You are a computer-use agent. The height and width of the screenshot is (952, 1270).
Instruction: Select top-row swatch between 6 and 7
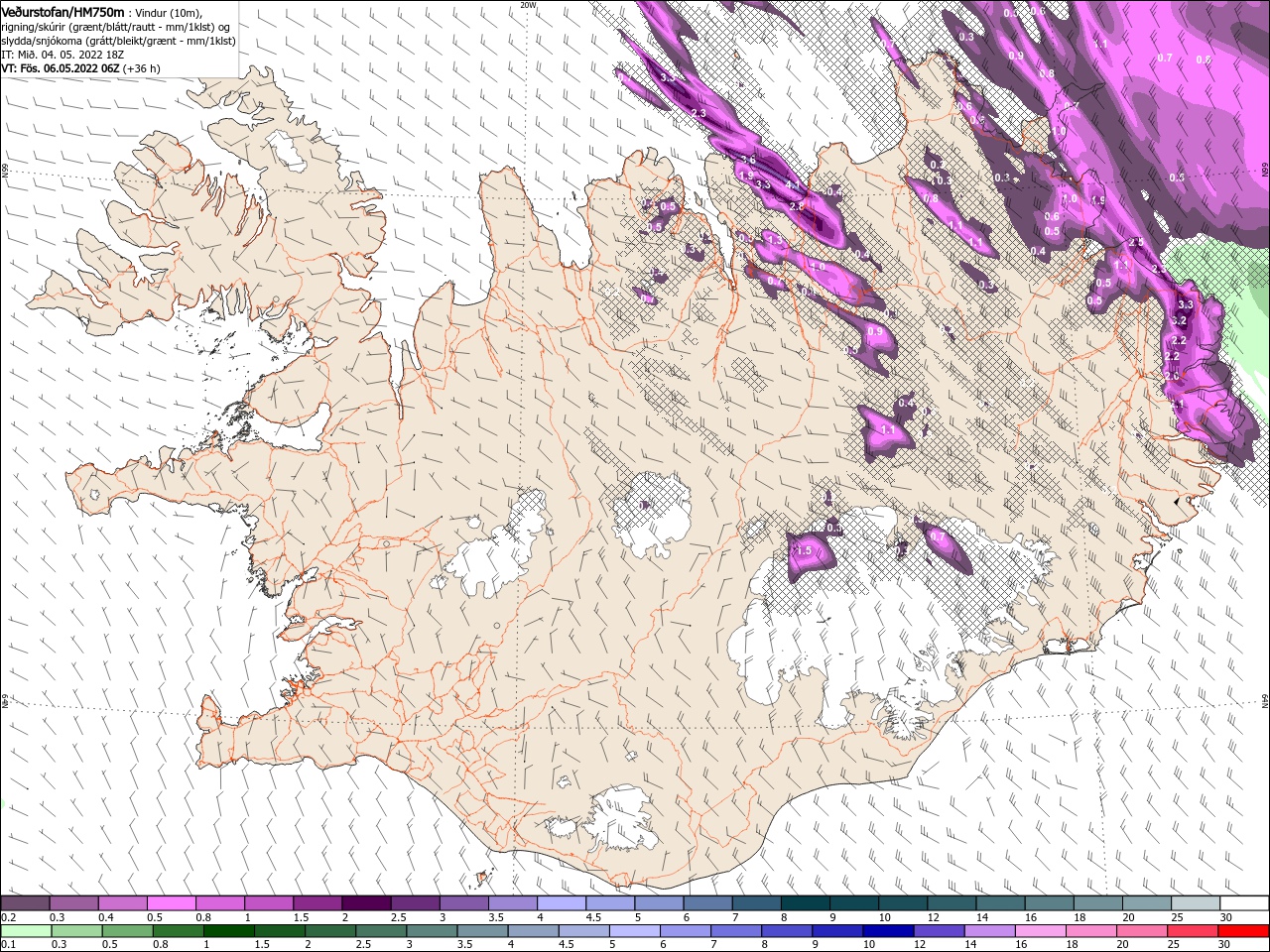[708, 903]
